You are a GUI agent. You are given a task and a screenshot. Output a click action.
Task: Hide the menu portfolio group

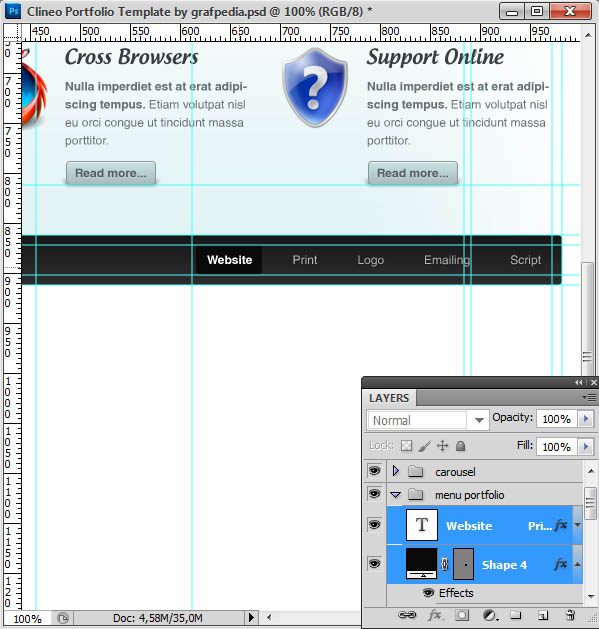coord(374,494)
